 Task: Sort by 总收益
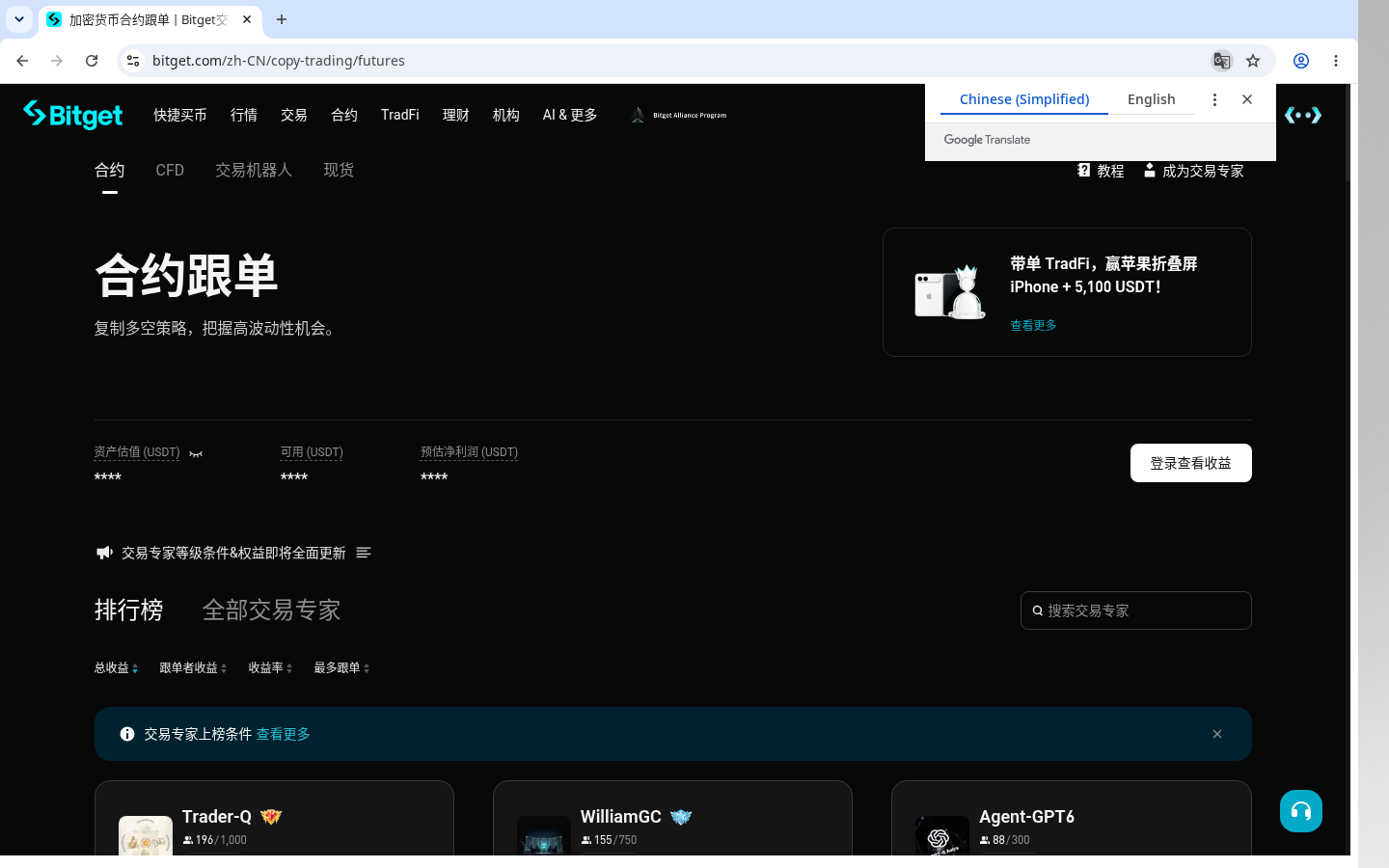(x=116, y=667)
